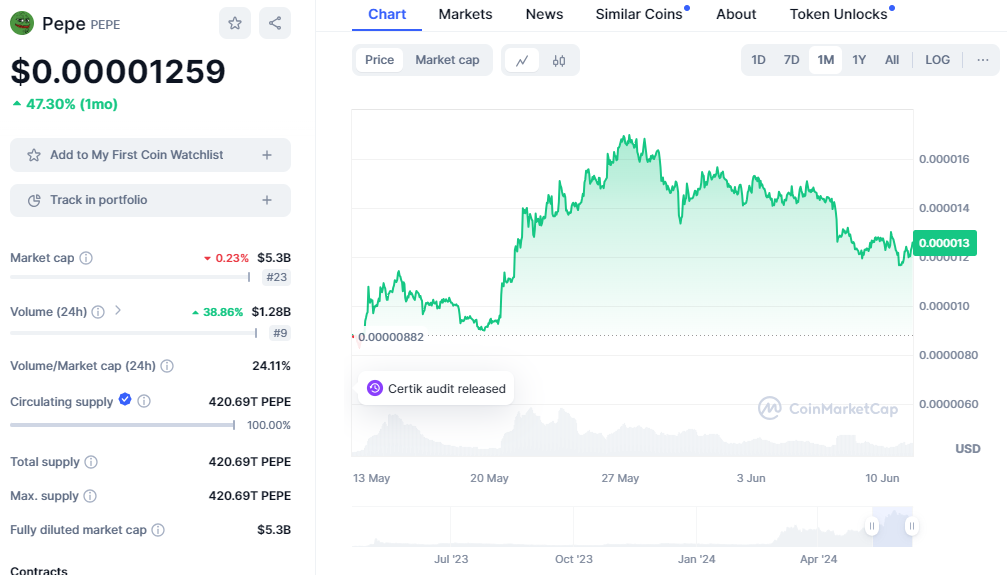Click the share icon next to Pepe
The width and height of the screenshot is (1007, 575).
pyautogui.click(x=275, y=23)
